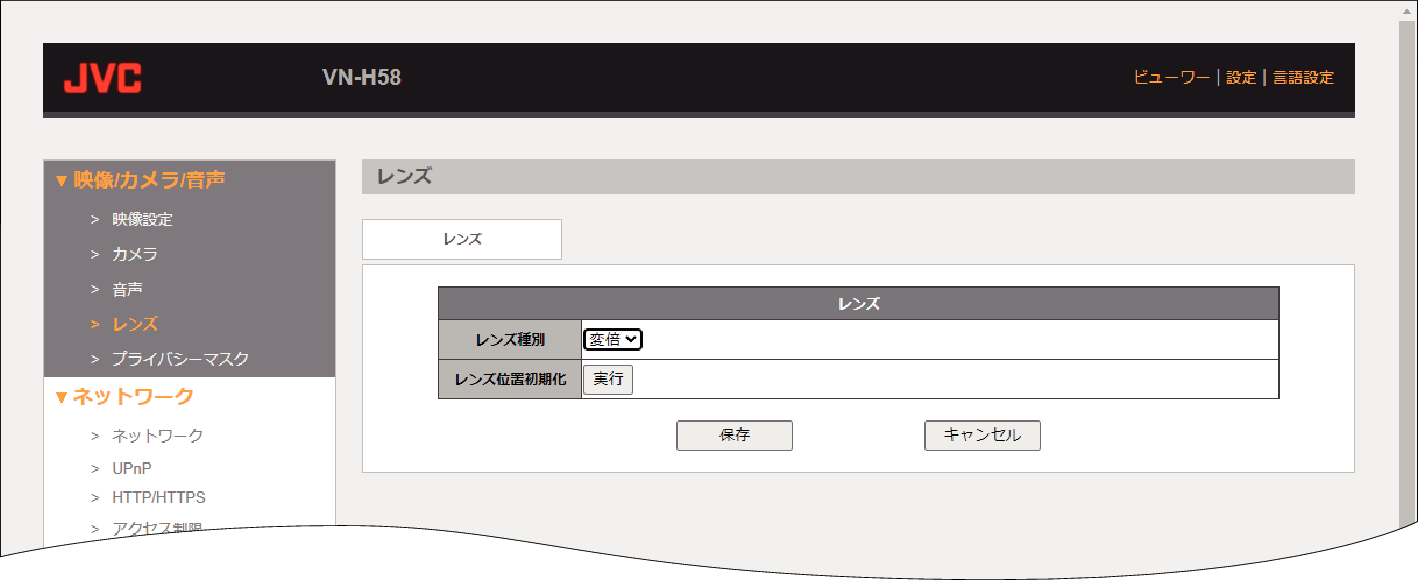Click the VN-H58 model name
This screenshot has height=580, width=1418.
coord(361,78)
